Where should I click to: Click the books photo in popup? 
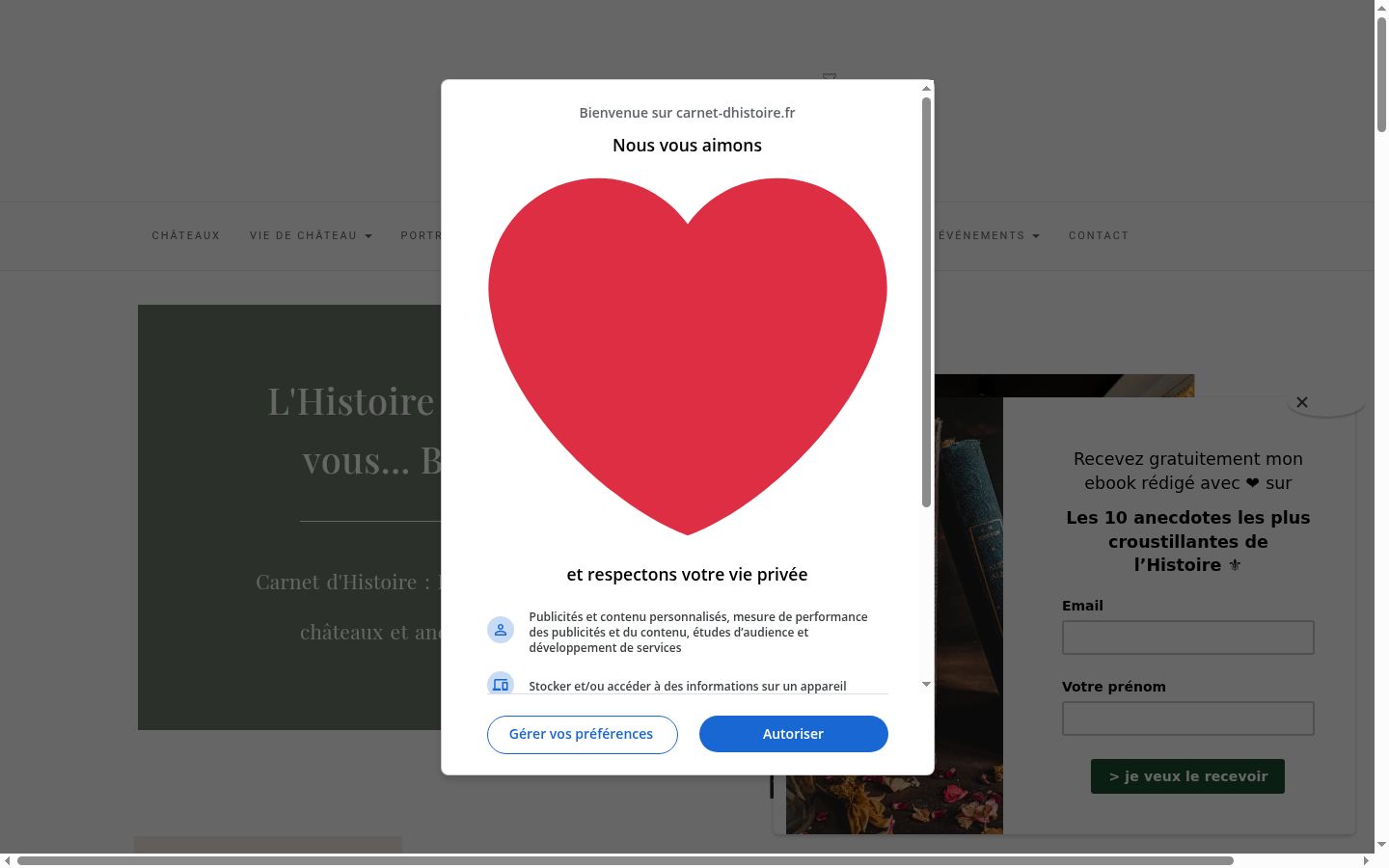coord(894,615)
